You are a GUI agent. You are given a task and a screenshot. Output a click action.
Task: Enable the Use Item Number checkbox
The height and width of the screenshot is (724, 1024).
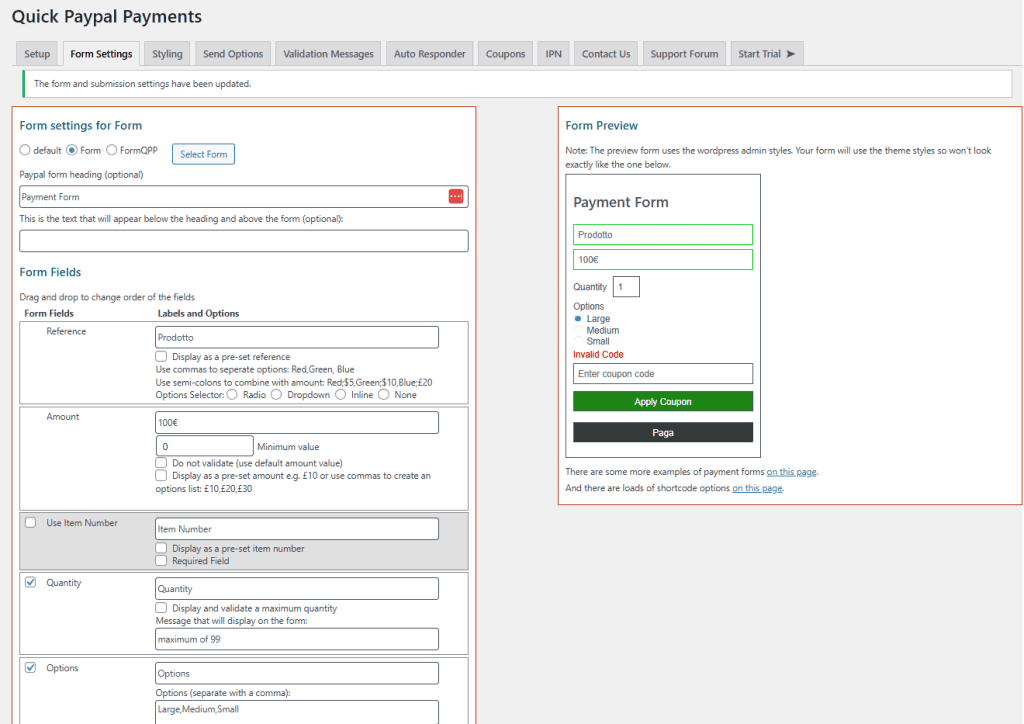[29, 522]
